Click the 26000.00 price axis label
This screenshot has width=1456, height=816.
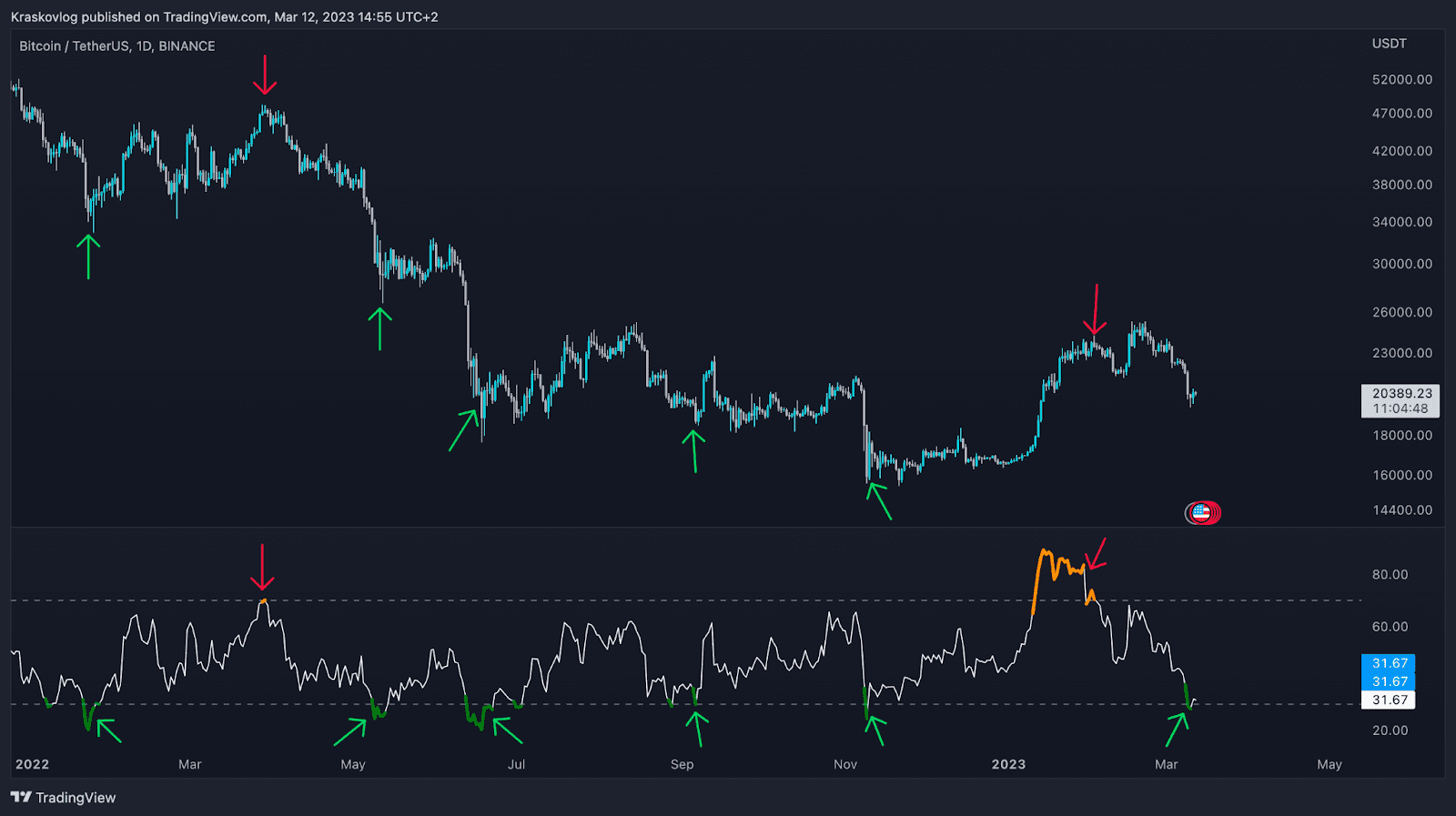pos(1402,312)
